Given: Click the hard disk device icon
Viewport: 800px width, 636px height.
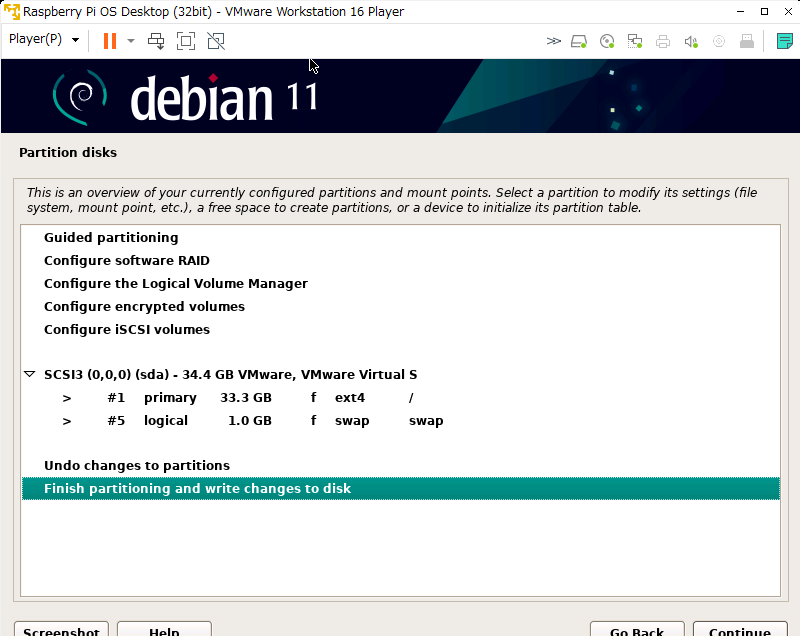Looking at the screenshot, I should click(579, 41).
